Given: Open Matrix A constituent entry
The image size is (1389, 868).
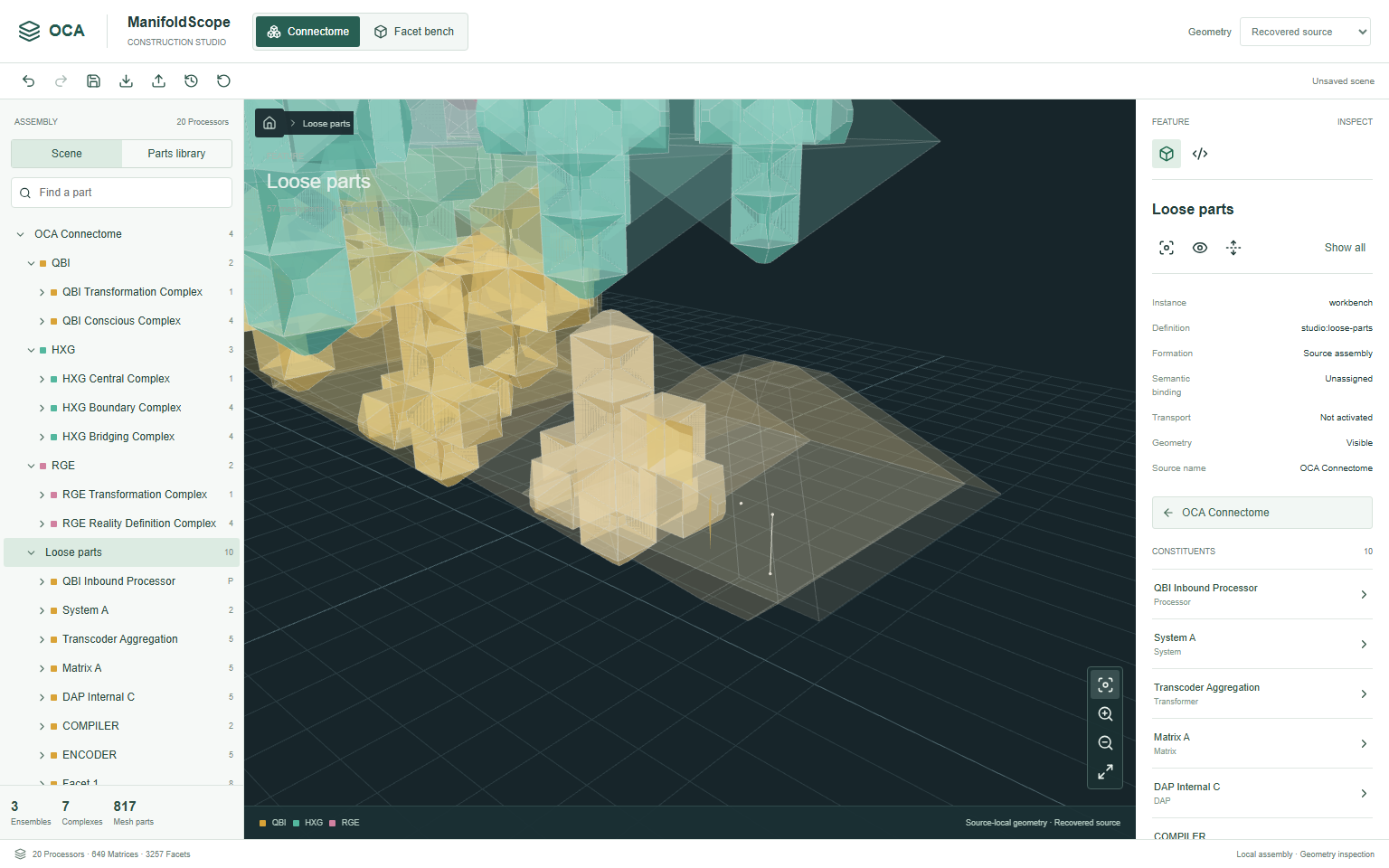Looking at the screenshot, I should (x=1262, y=743).
